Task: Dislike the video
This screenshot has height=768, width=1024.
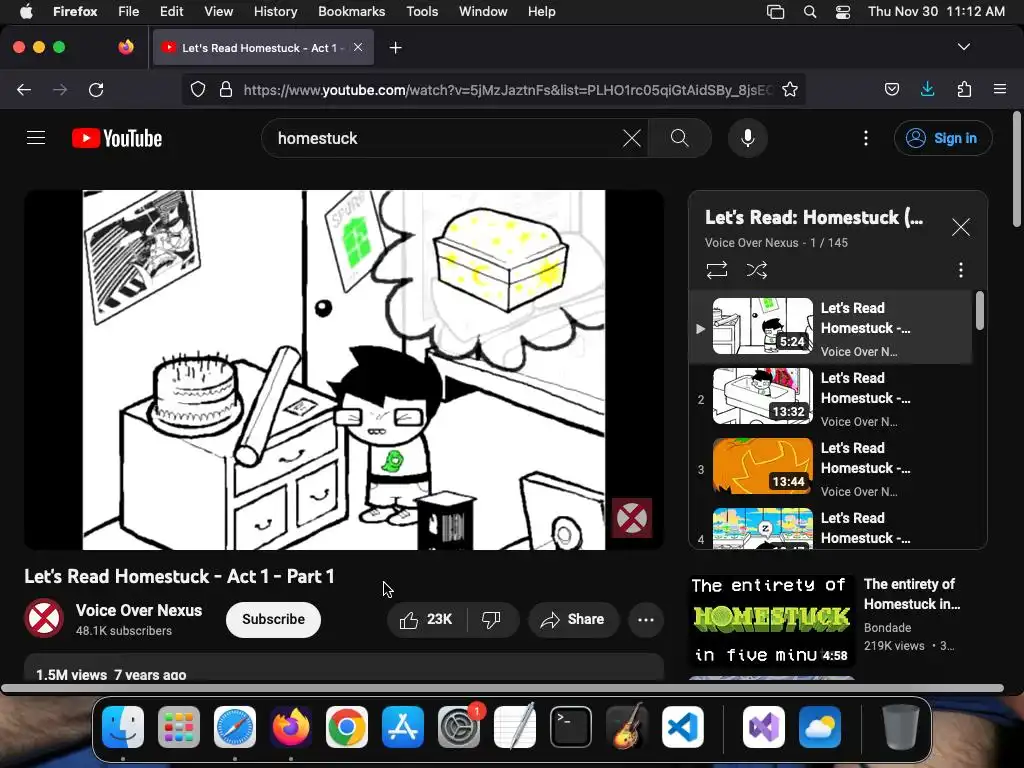Action: click(x=492, y=619)
